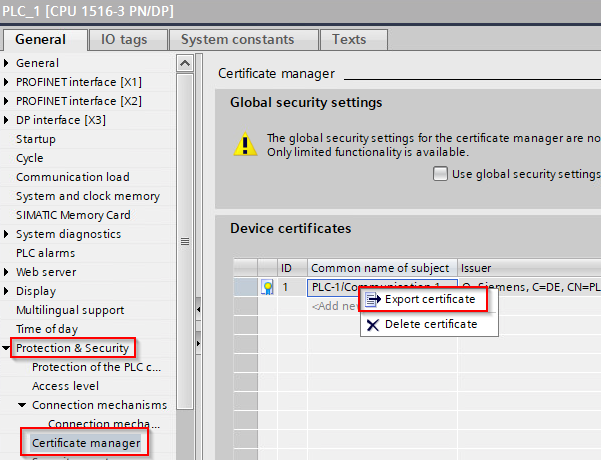The height and width of the screenshot is (460, 601).
Task: Expand the General tree node
Action: coord(6,63)
